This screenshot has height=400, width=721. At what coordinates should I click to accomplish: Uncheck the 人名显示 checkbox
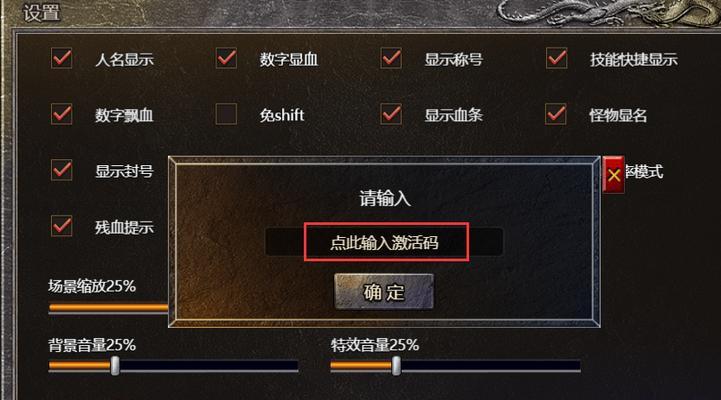tap(62, 58)
